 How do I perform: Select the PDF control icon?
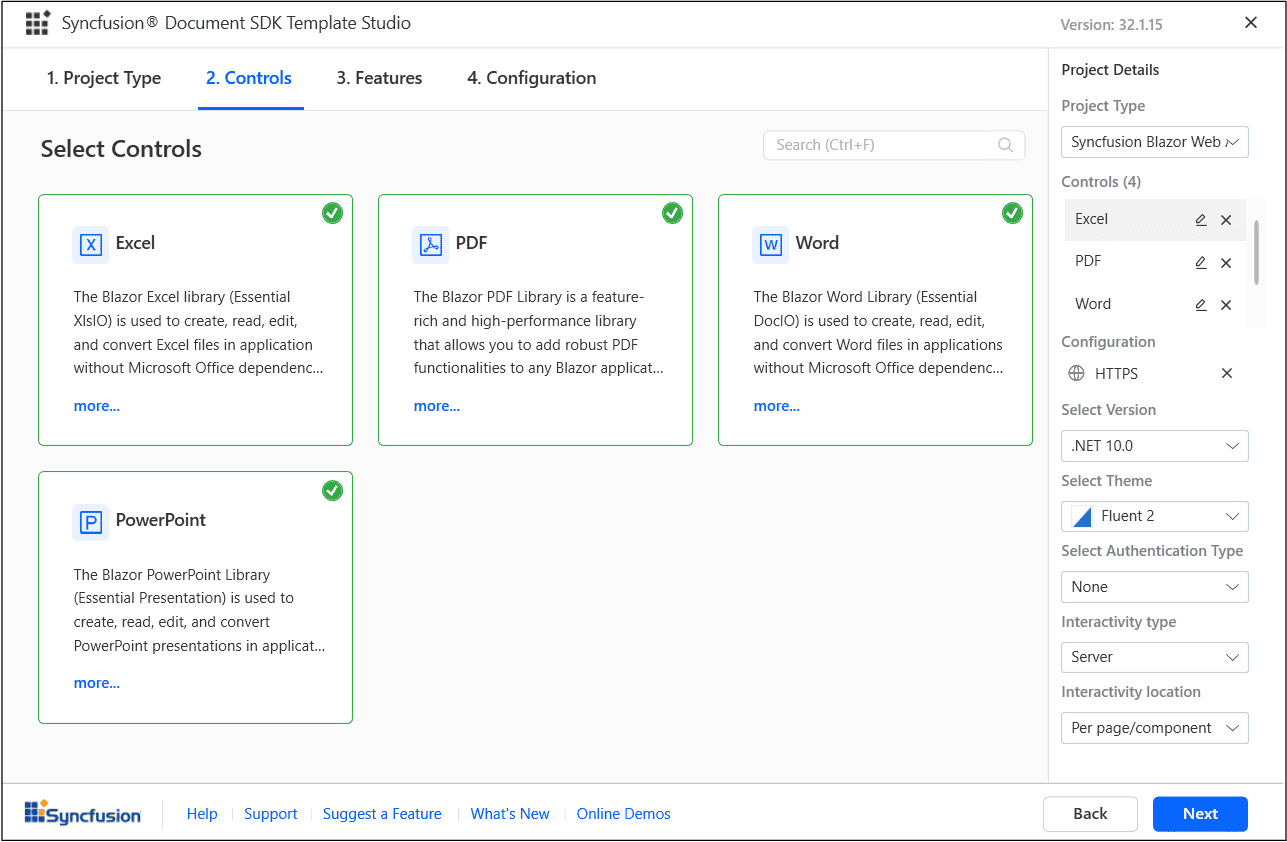429,244
